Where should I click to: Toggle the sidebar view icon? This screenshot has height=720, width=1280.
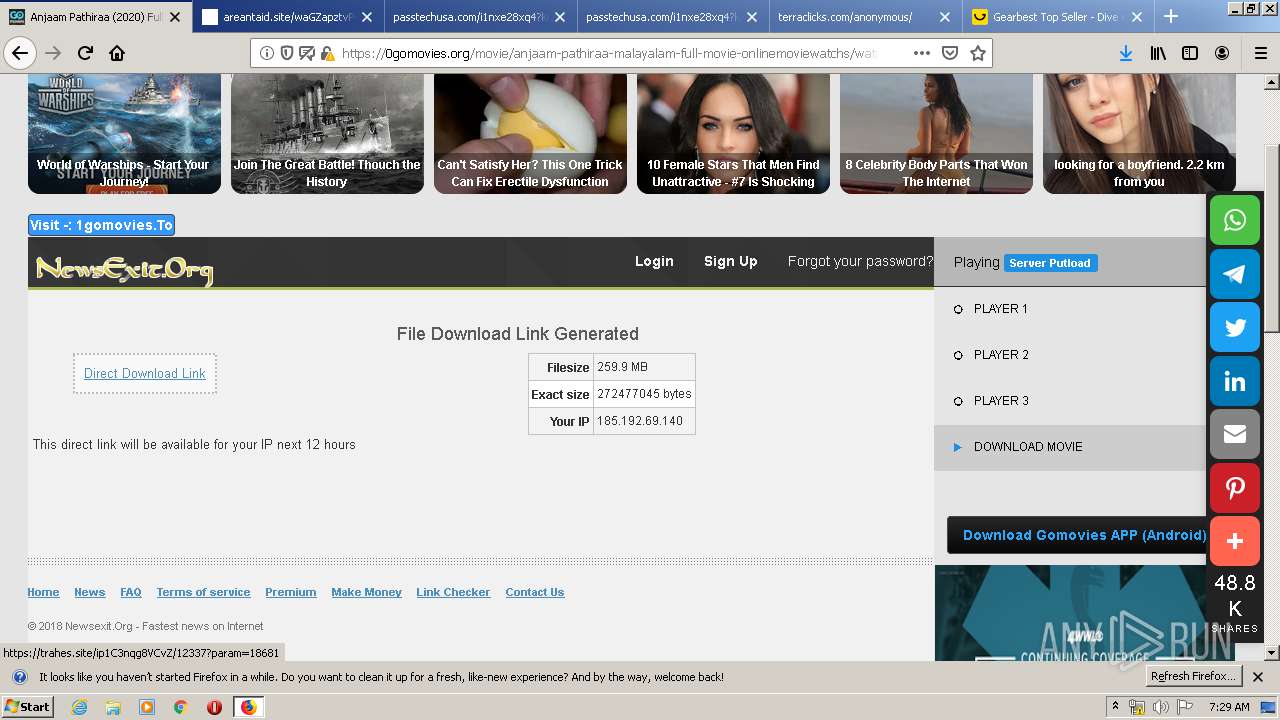[x=1190, y=53]
